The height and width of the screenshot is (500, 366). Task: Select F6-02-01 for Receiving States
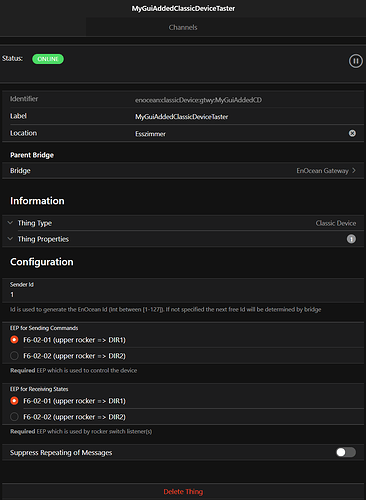coord(14,401)
